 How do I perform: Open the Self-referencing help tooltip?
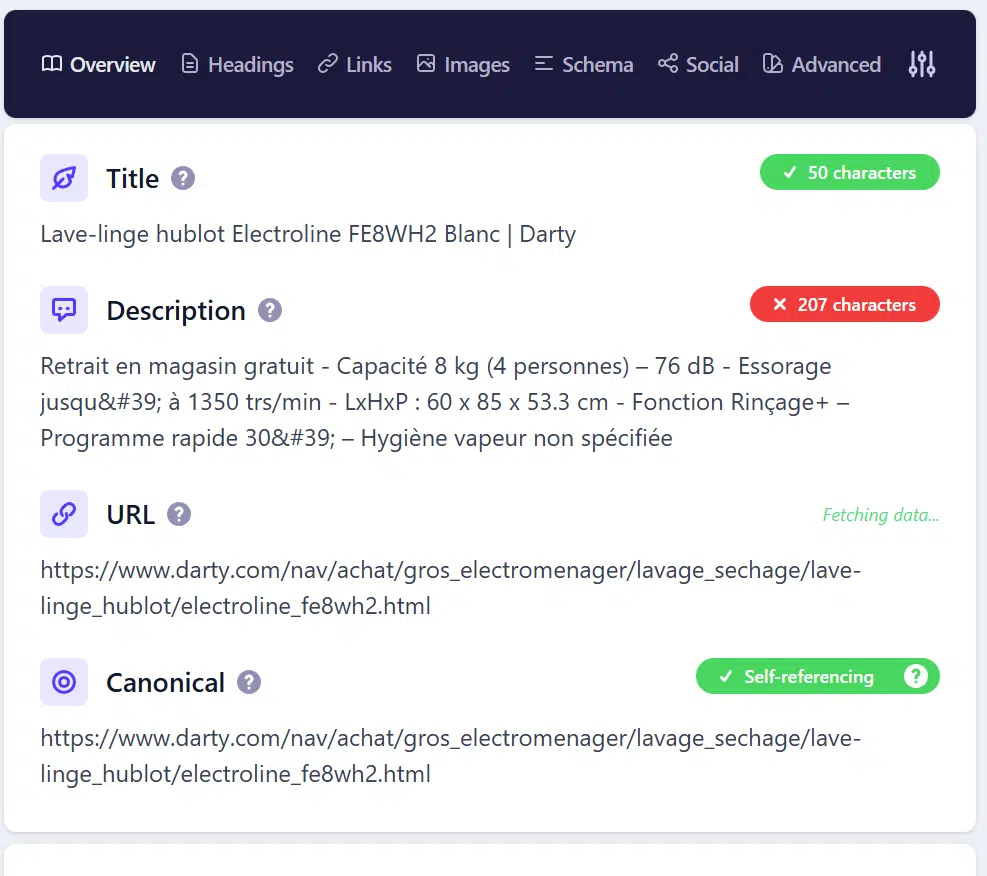pos(916,676)
